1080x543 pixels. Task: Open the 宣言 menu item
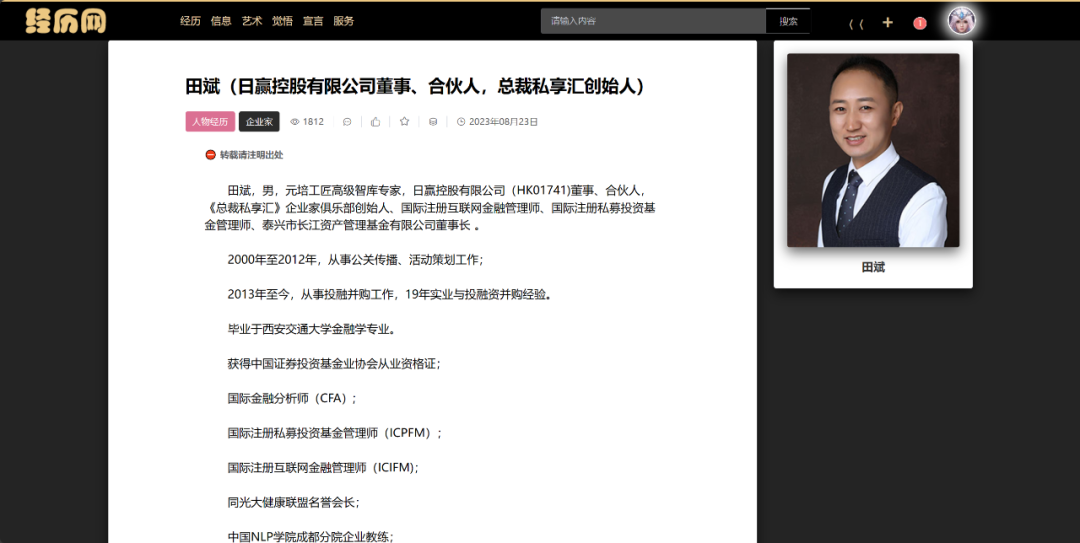coord(313,21)
